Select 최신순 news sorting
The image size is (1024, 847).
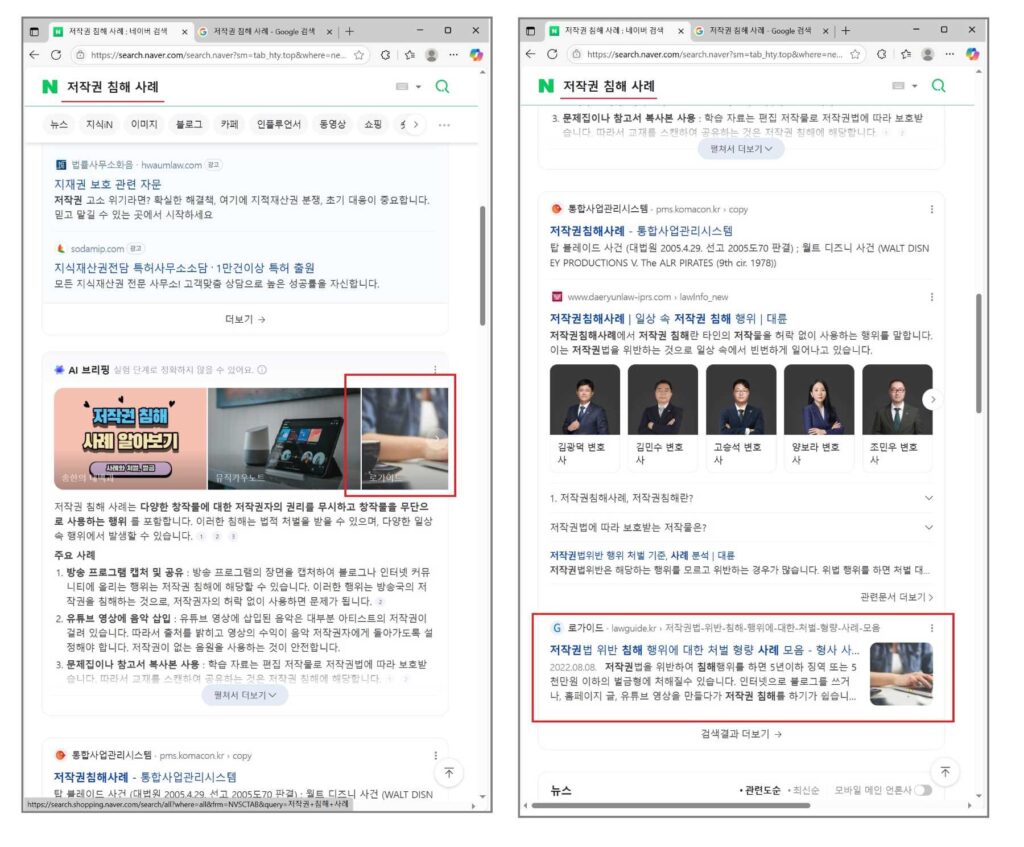coord(803,790)
